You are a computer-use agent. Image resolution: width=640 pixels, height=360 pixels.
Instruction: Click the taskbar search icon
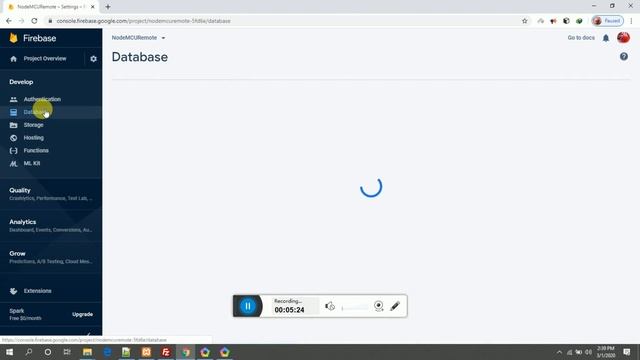(x=29, y=352)
